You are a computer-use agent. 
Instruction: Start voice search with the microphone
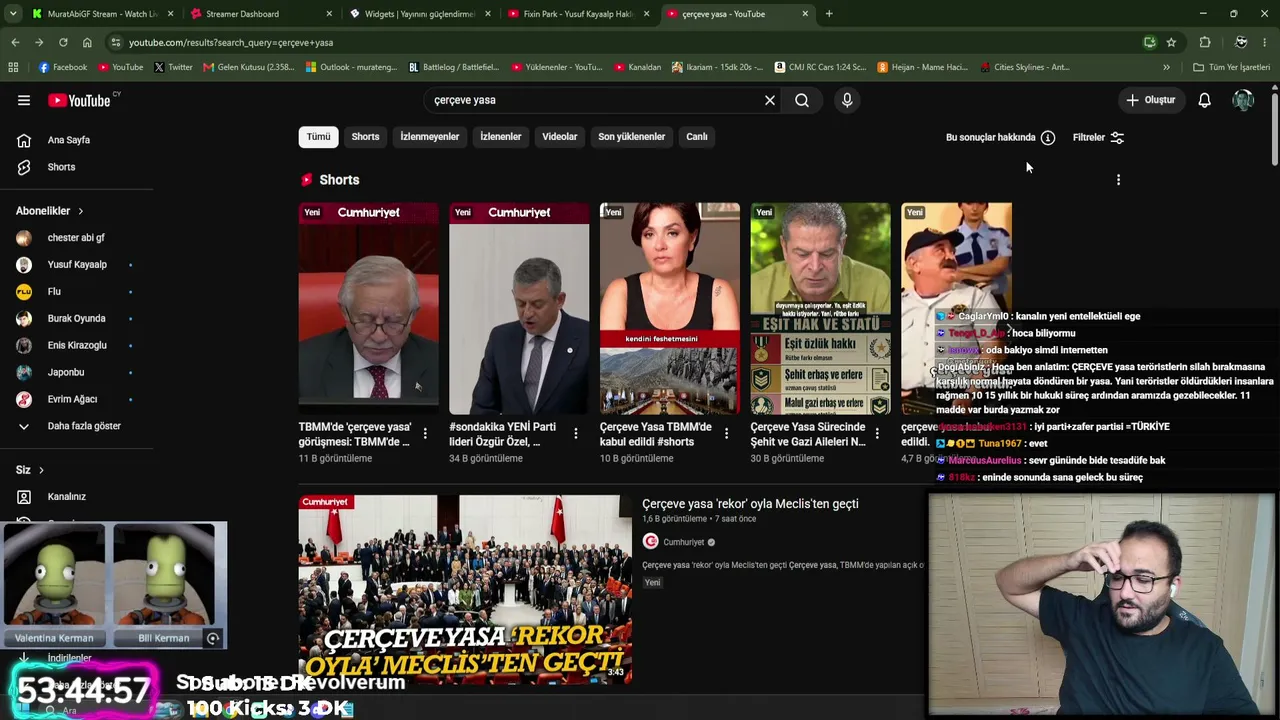click(x=847, y=100)
